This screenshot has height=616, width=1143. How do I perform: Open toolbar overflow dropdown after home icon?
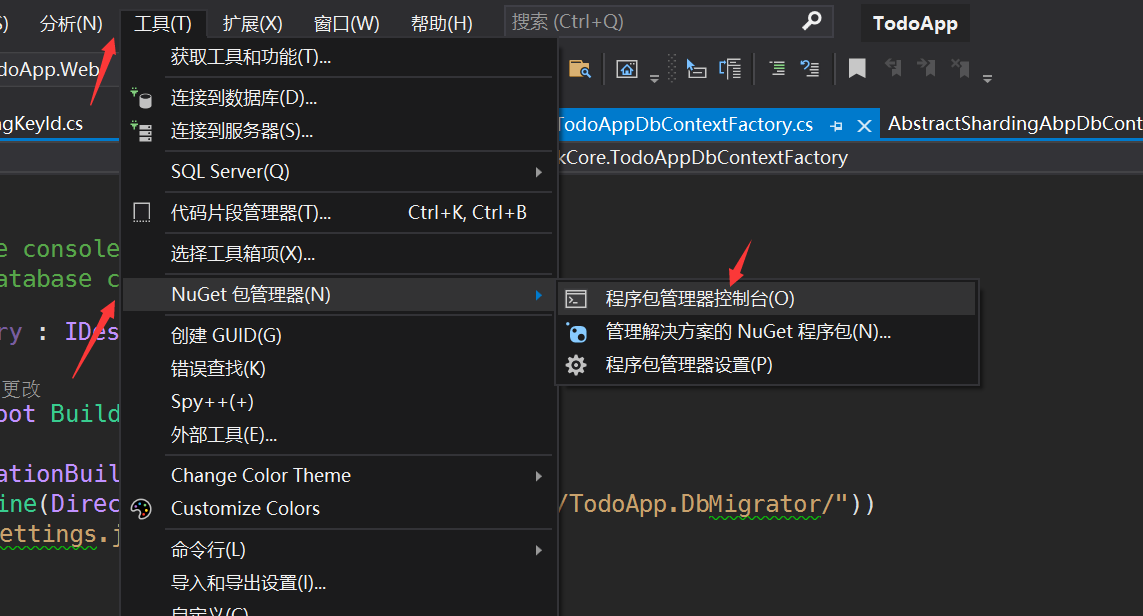point(654,79)
